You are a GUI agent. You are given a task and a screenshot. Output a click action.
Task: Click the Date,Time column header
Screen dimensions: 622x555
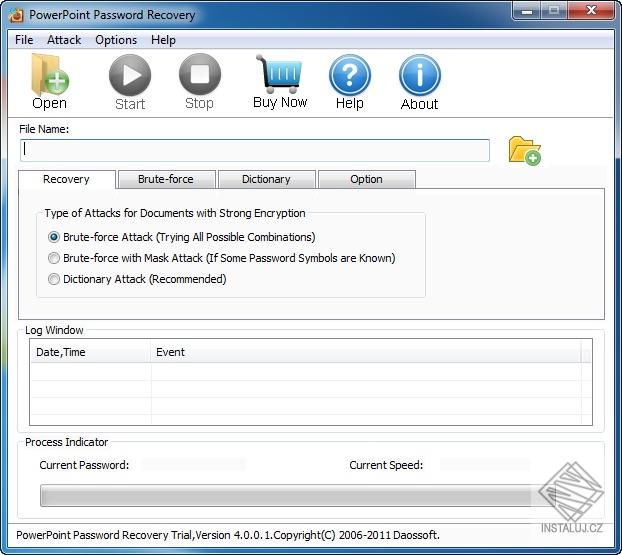point(90,352)
